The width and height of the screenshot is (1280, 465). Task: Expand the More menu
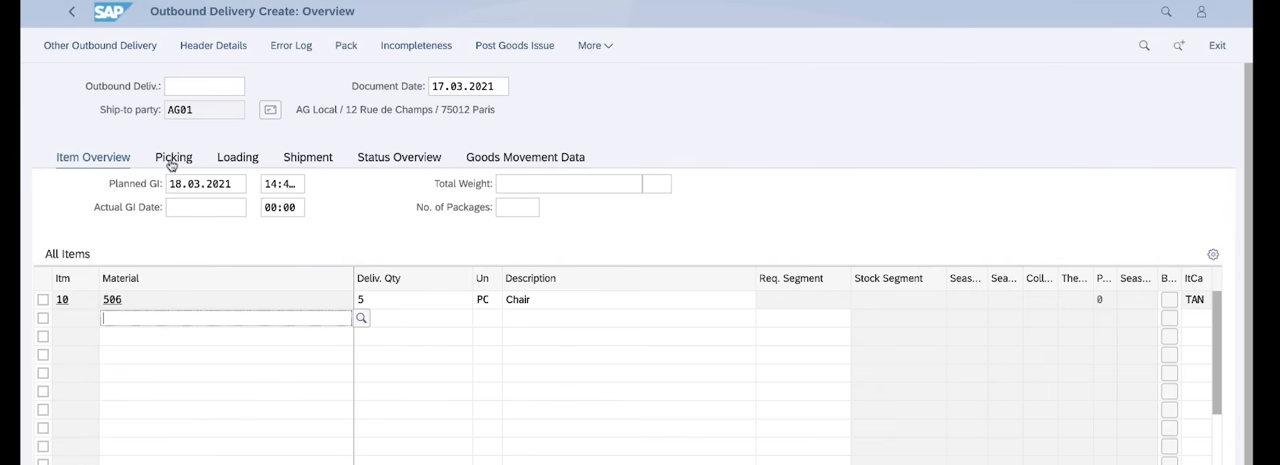point(595,46)
